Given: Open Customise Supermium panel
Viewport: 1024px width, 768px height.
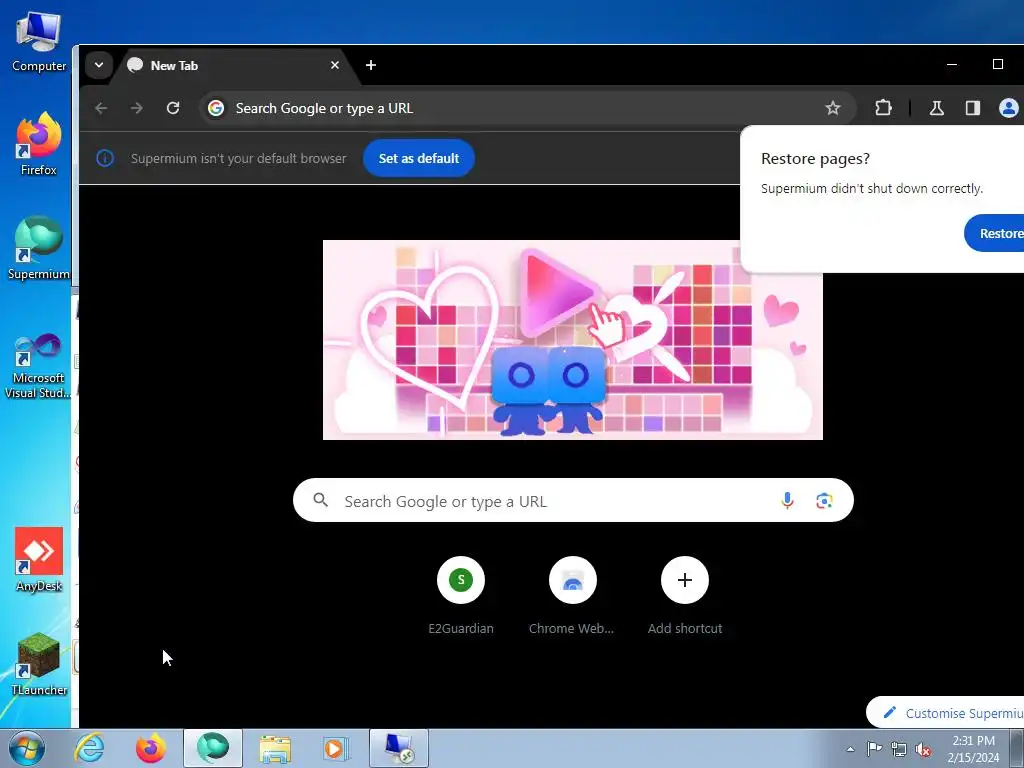Looking at the screenshot, I should click(x=946, y=712).
